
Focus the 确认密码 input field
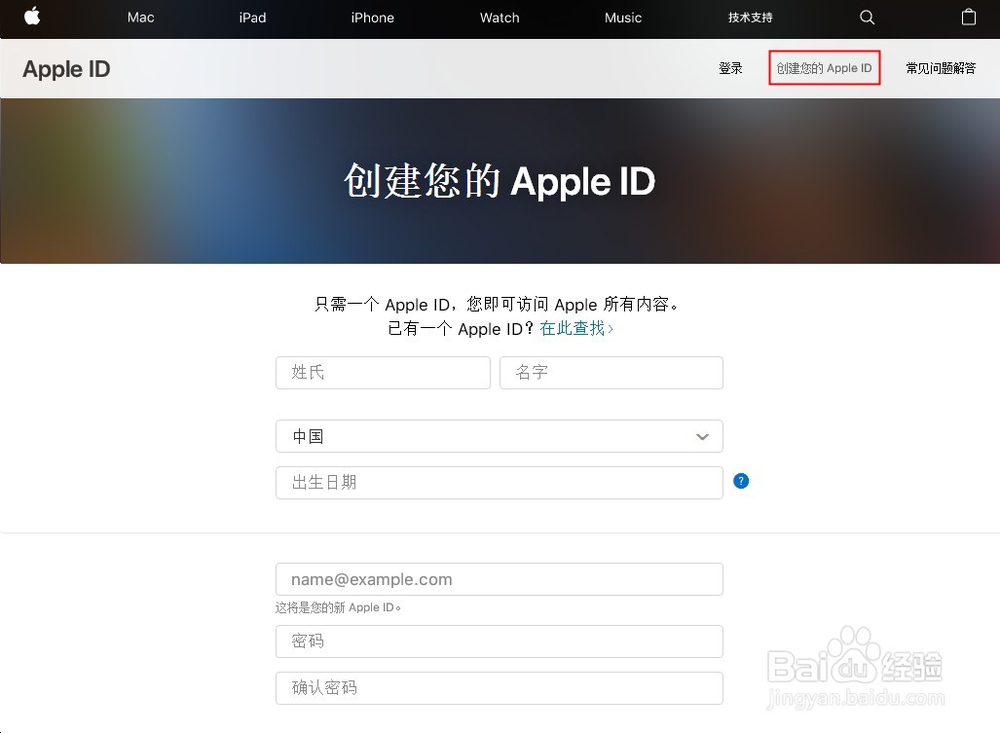click(x=499, y=688)
